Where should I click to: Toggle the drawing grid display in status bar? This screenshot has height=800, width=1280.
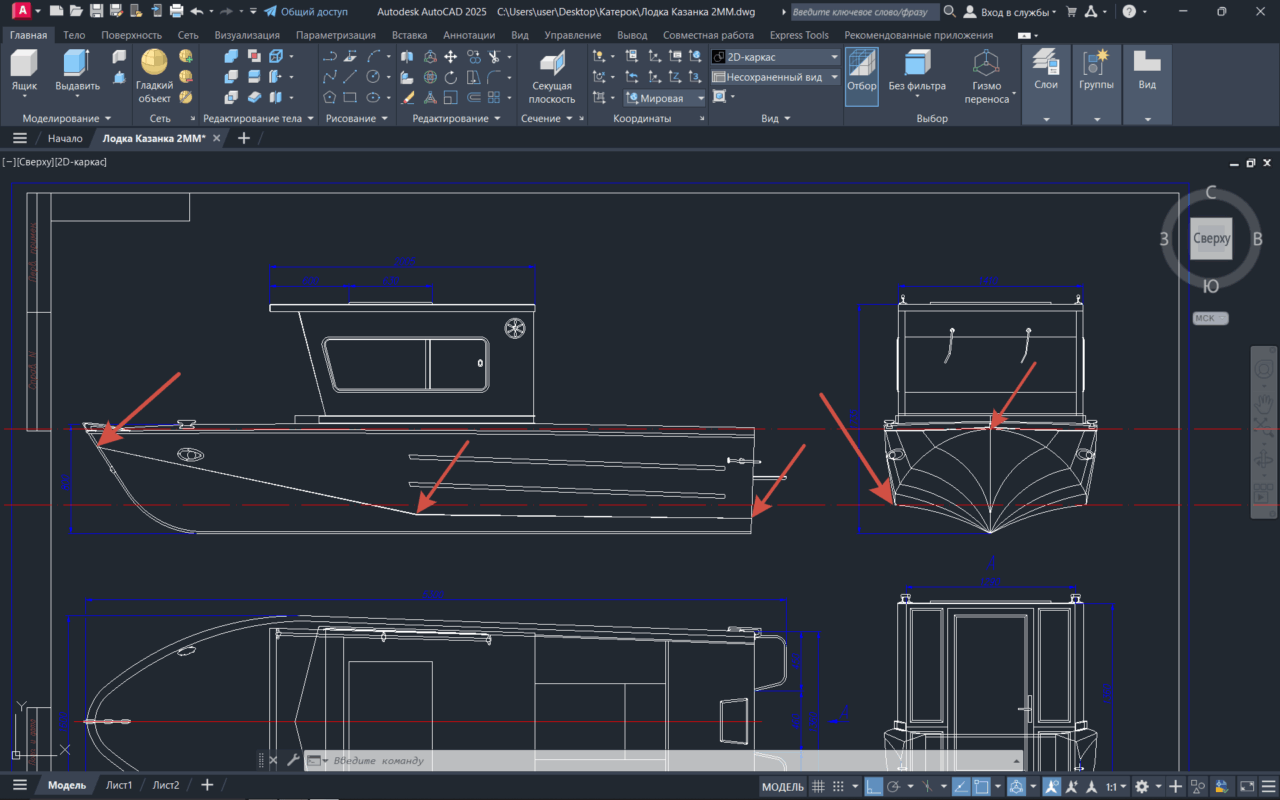818,787
